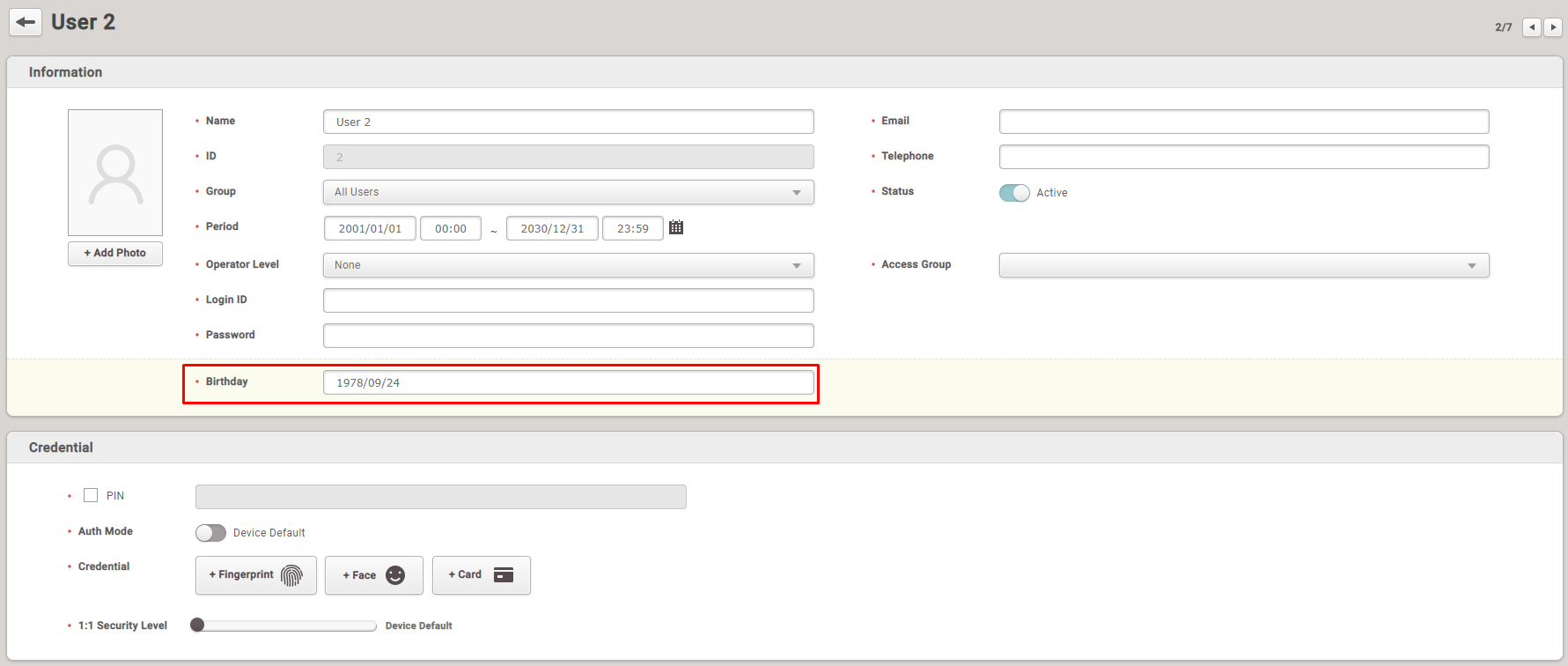Click the user profile photo placeholder
The height and width of the screenshot is (666, 1568).
pos(115,173)
